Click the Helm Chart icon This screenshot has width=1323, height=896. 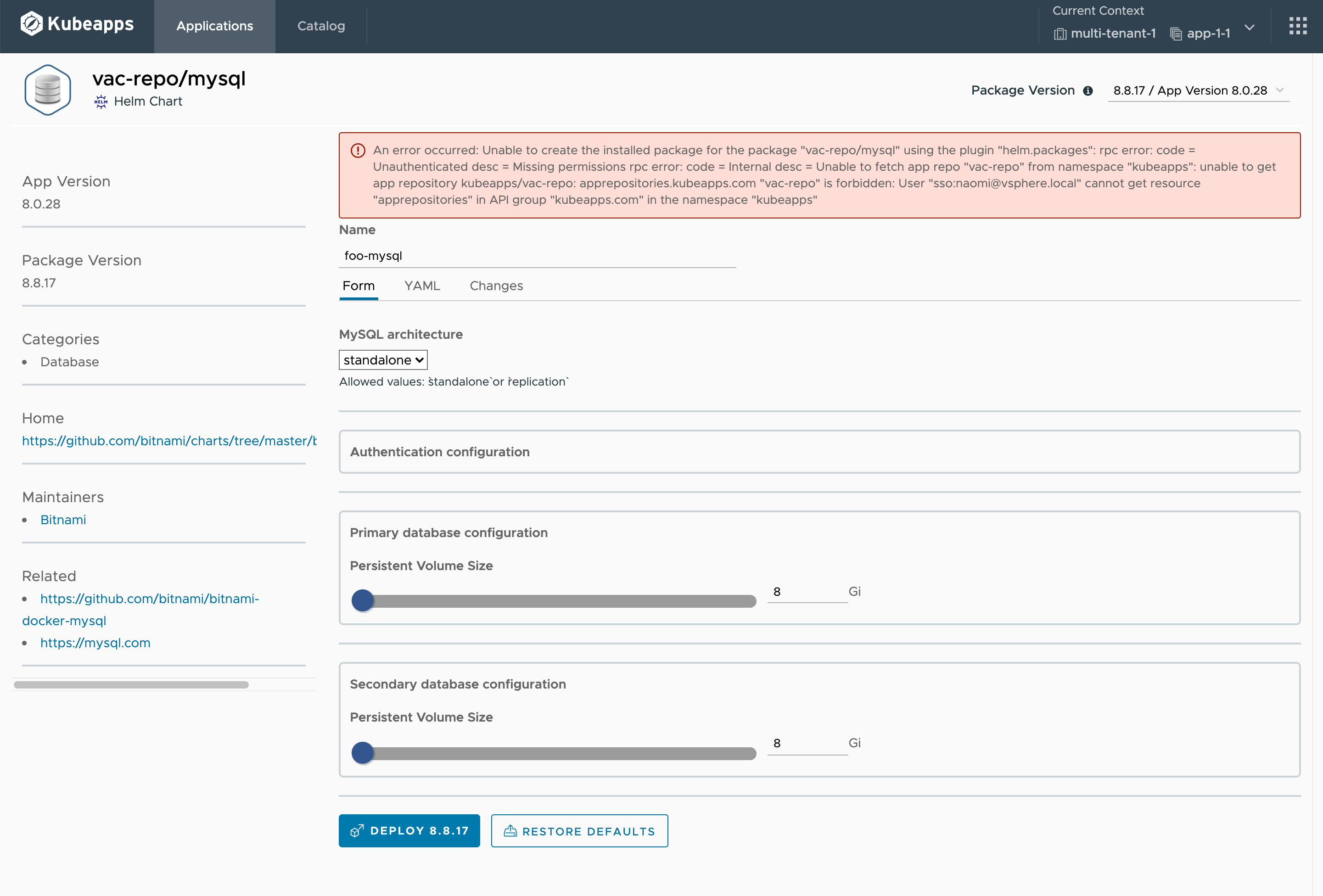point(100,101)
